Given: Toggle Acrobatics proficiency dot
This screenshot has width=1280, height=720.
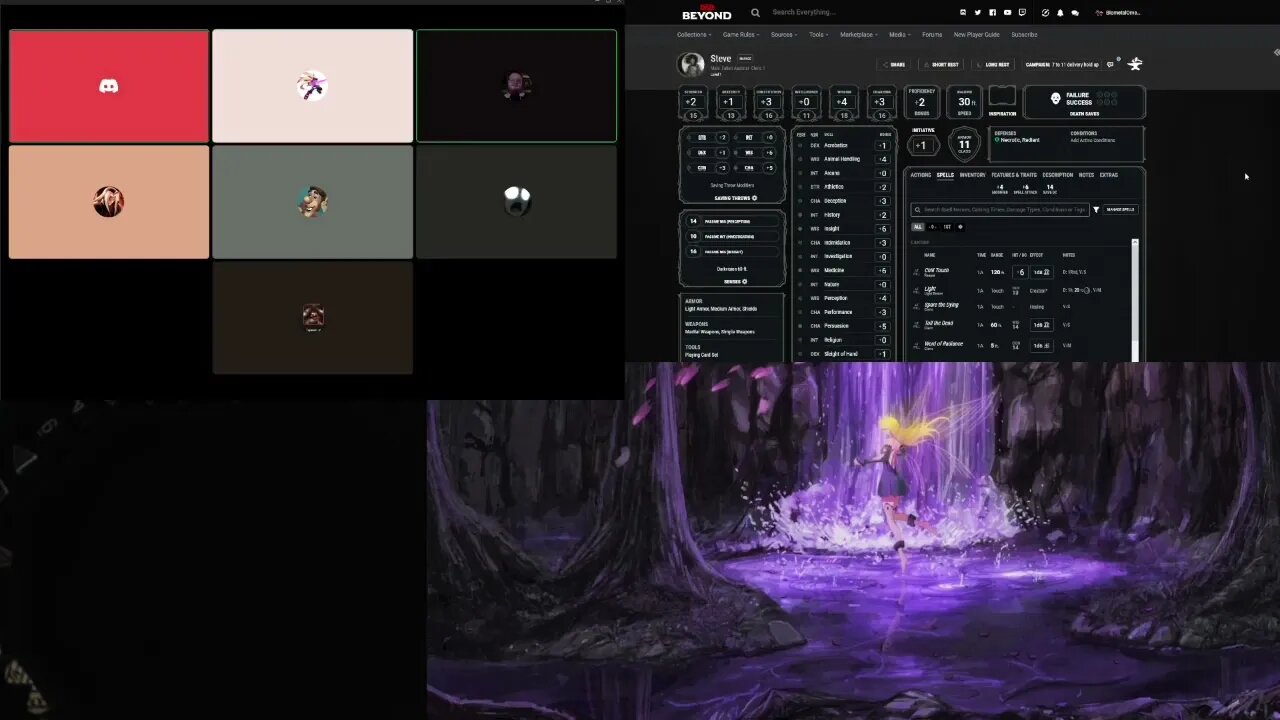Looking at the screenshot, I should click(800, 145).
